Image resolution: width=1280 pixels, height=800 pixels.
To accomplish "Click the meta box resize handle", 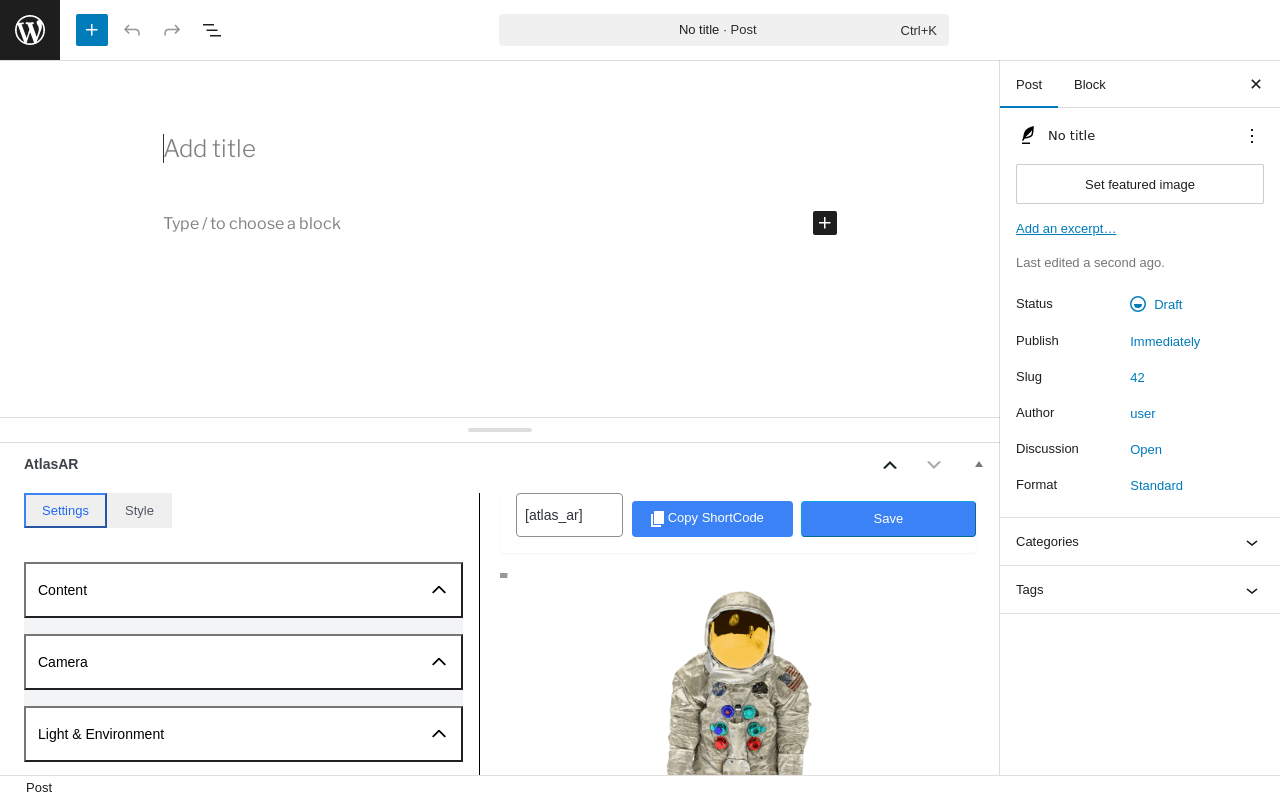I will click(x=500, y=430).
